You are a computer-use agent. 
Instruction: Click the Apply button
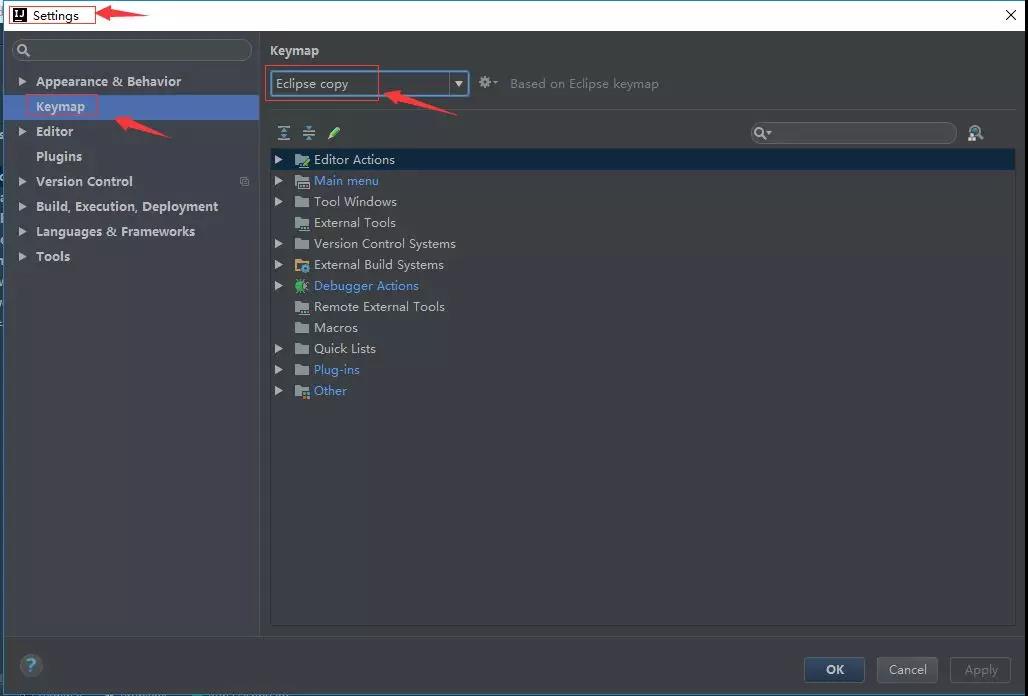pos(979,670)
